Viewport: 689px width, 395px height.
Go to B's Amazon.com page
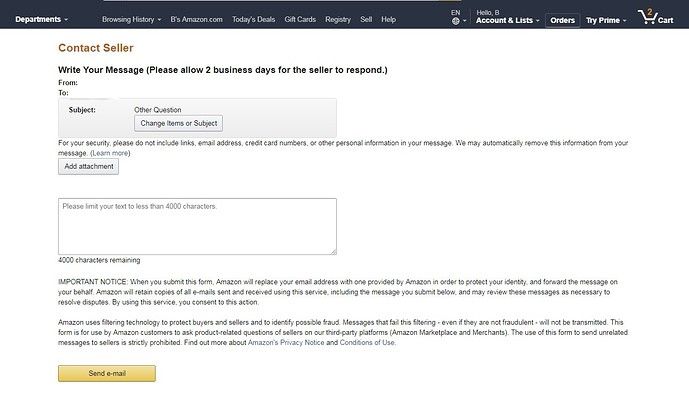coord(196,19)
